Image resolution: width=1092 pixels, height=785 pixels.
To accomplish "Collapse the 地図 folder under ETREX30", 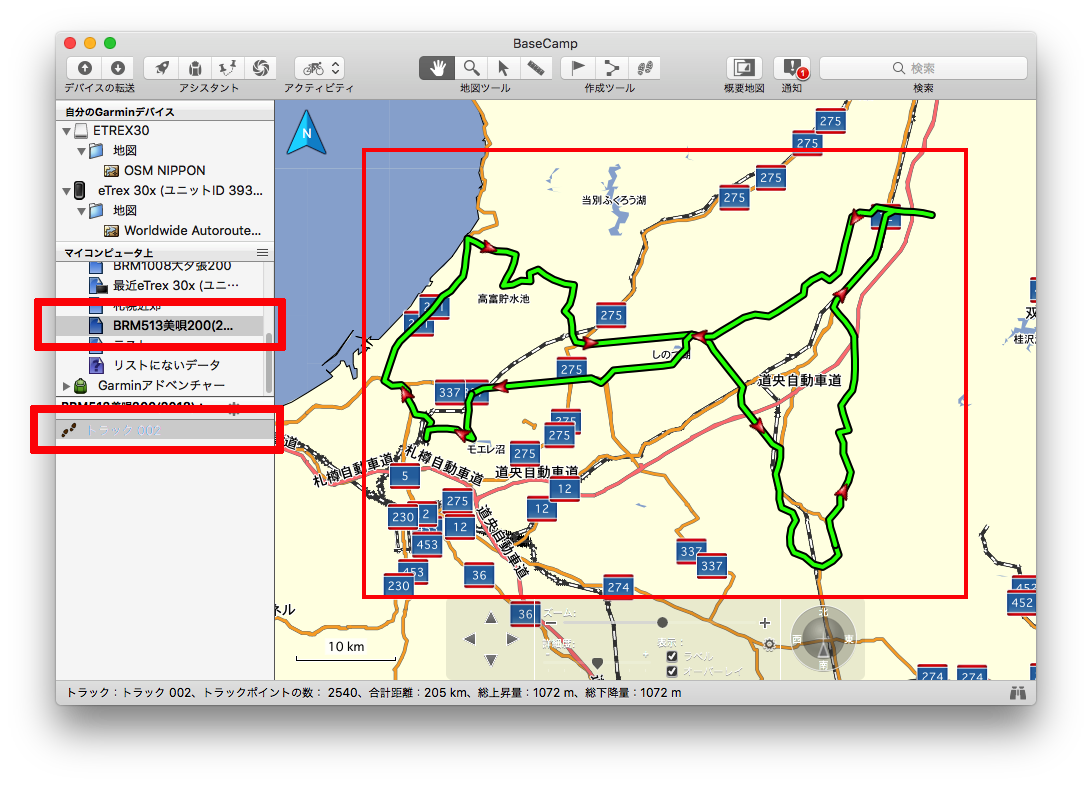I will (81, 151).
